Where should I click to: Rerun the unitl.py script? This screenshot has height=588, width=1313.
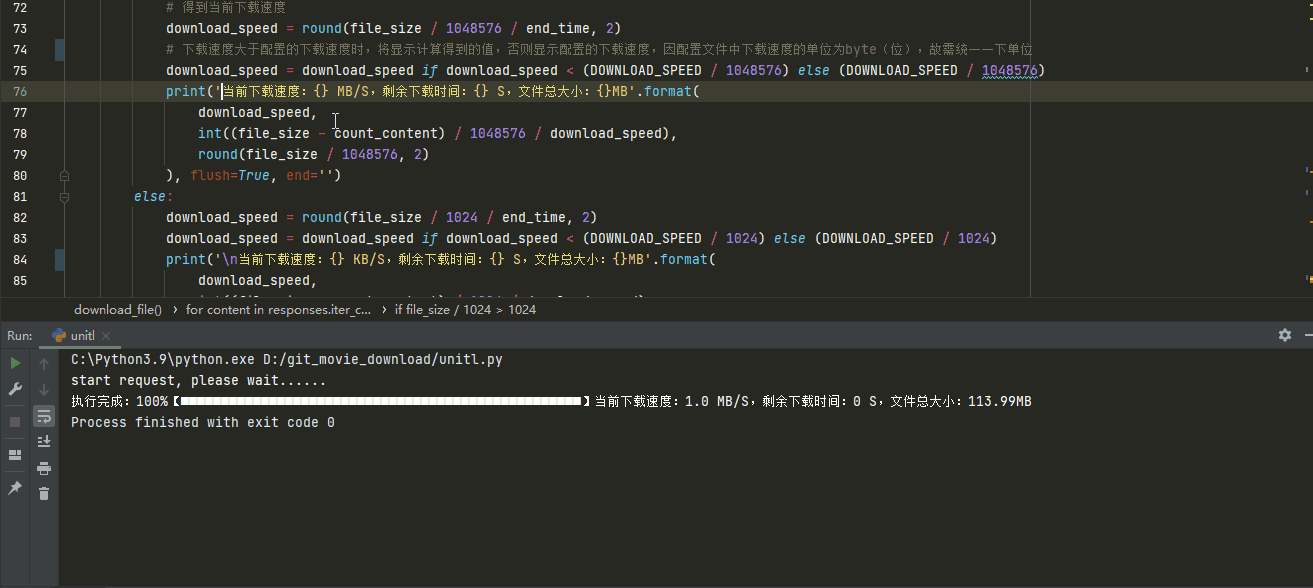14,363
